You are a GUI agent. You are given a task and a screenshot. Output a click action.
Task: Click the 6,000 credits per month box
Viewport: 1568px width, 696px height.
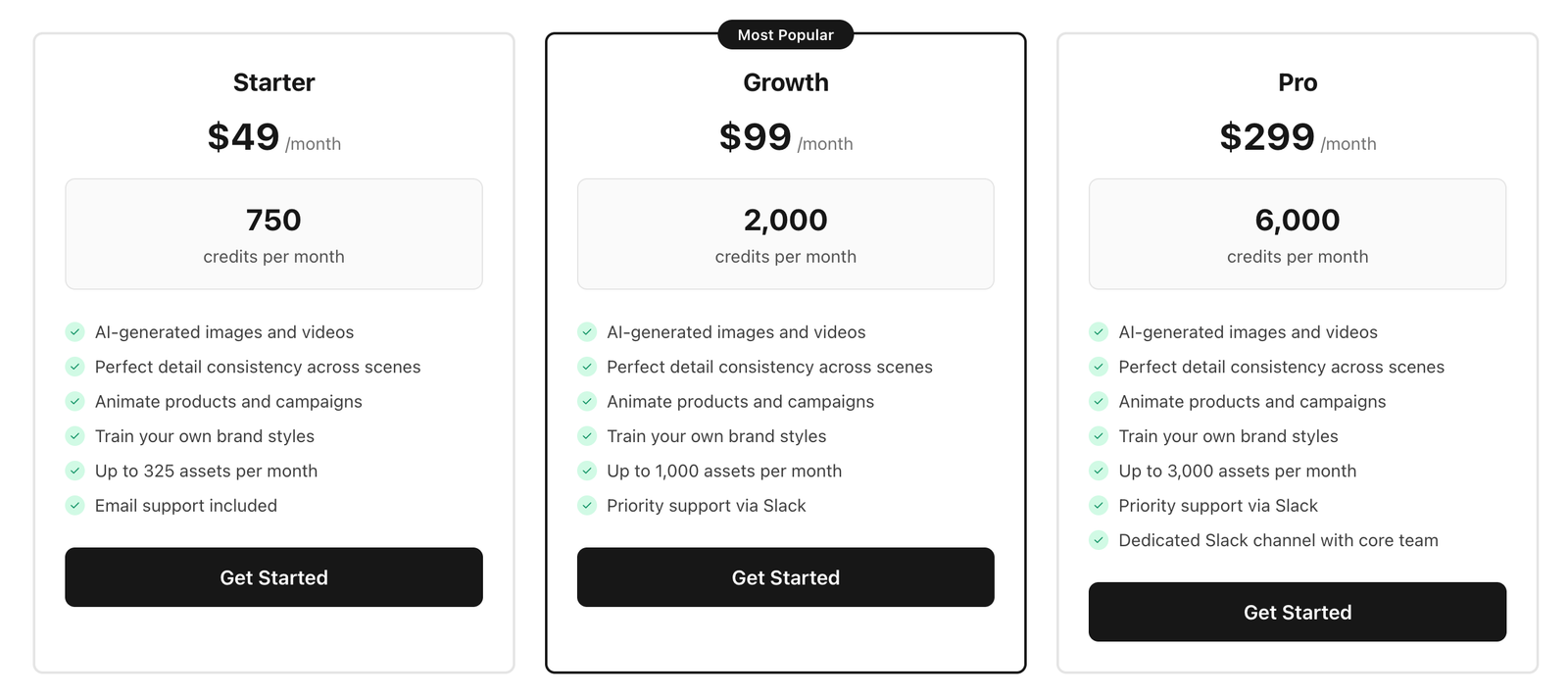tap(1297, 233)
